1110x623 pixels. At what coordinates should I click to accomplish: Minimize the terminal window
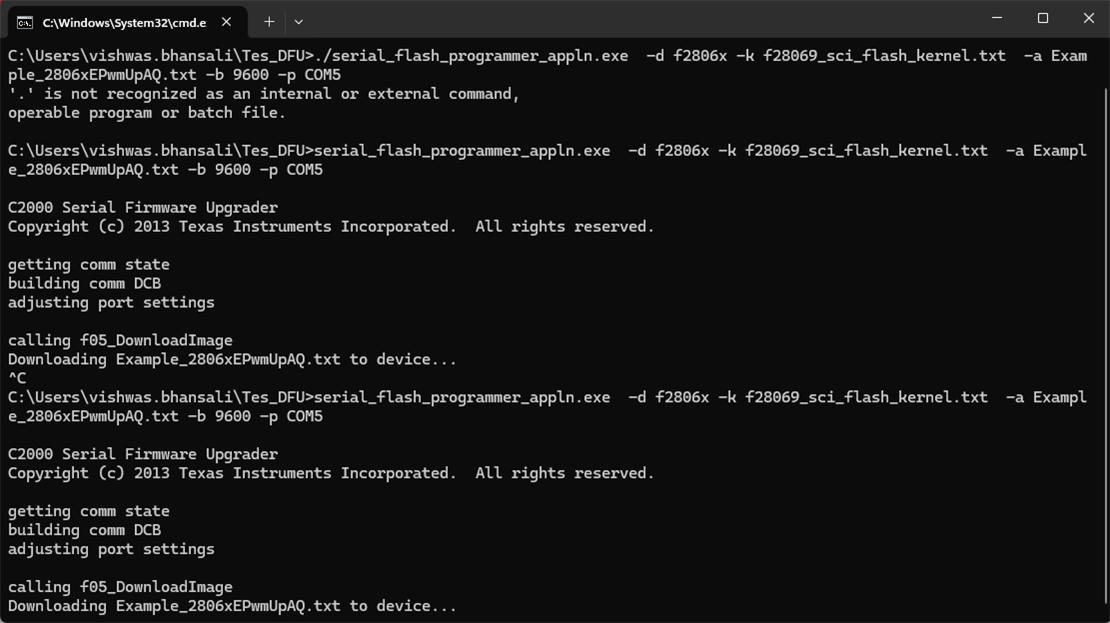pyautogui.click(x=996, y=18)
